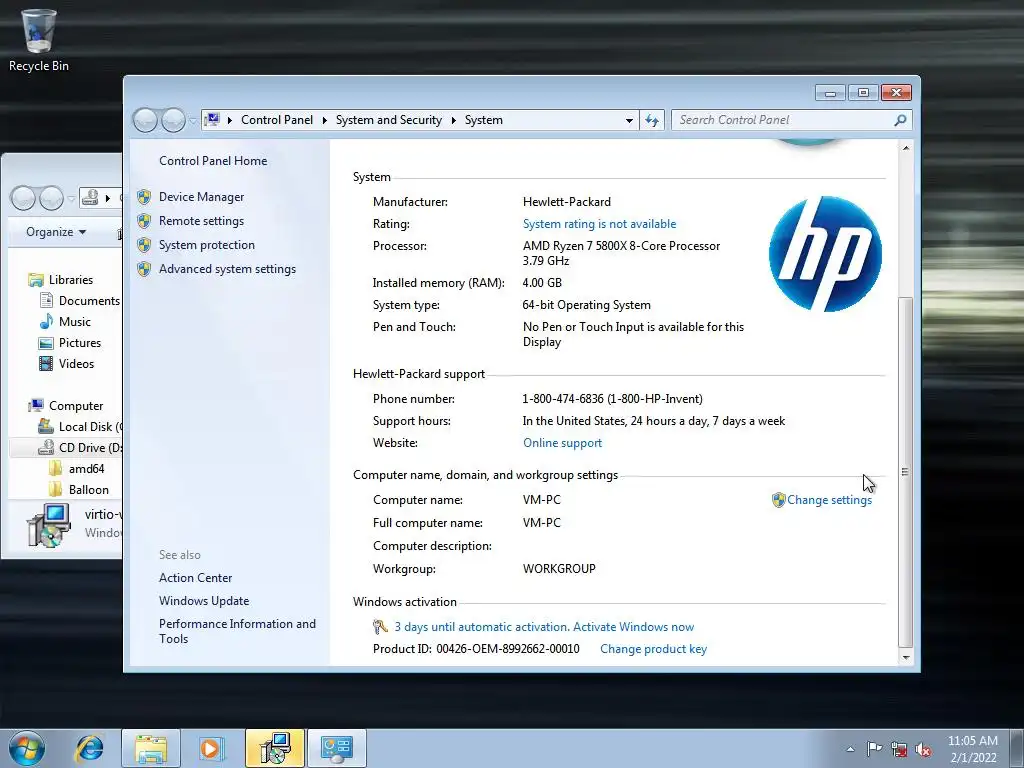Click the keys icon under Windows activation
The height and width of the screenshot is (768, 1024).
coord(380,627)
